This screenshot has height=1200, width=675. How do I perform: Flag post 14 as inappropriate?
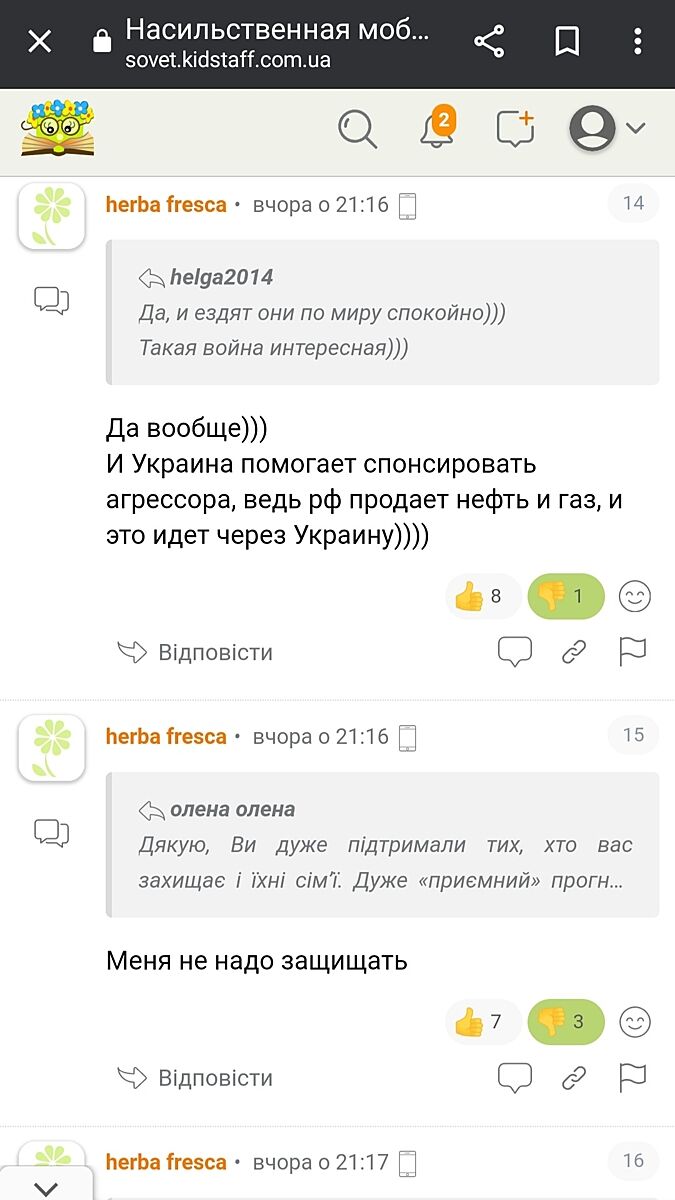633,653
